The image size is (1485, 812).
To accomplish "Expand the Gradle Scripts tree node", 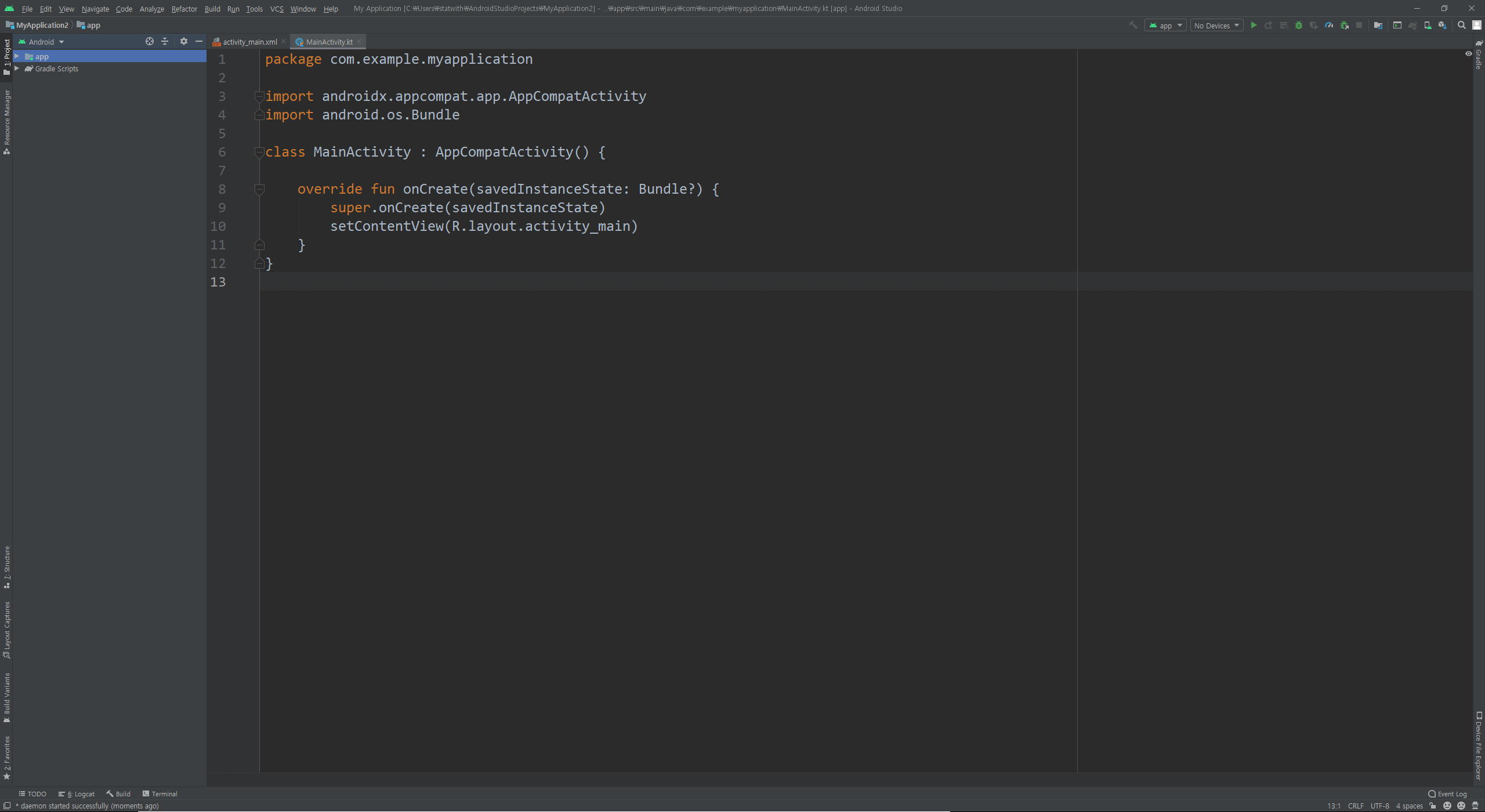I will coord(17,68).
